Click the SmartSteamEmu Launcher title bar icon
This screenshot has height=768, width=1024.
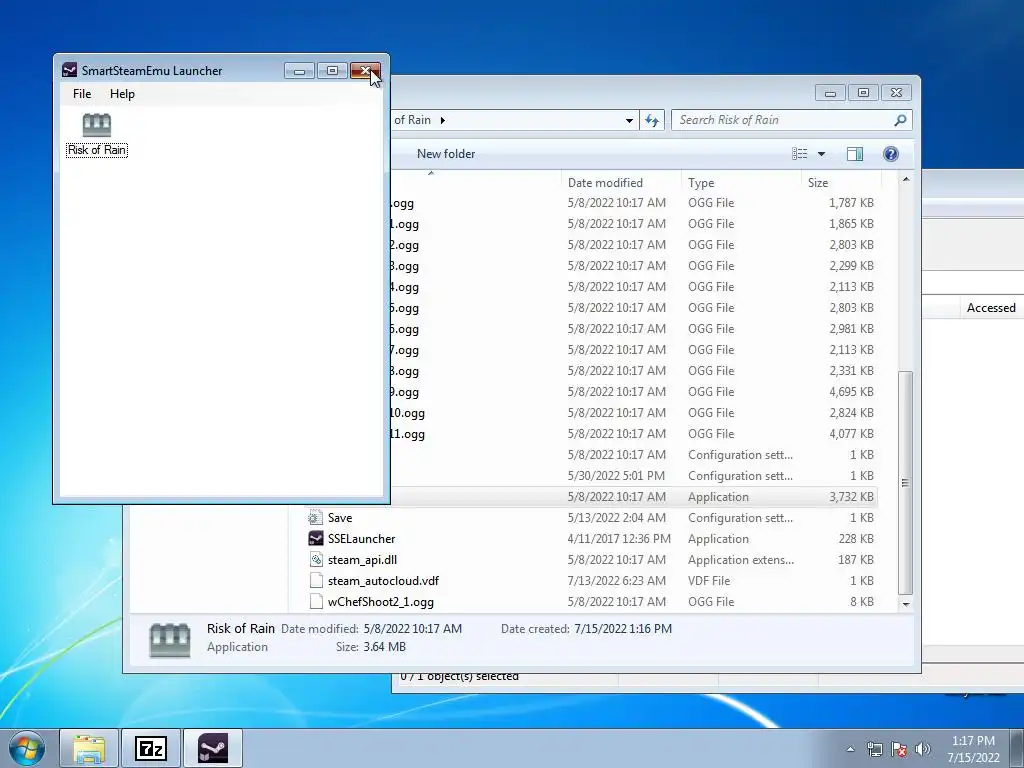point(69,71)
